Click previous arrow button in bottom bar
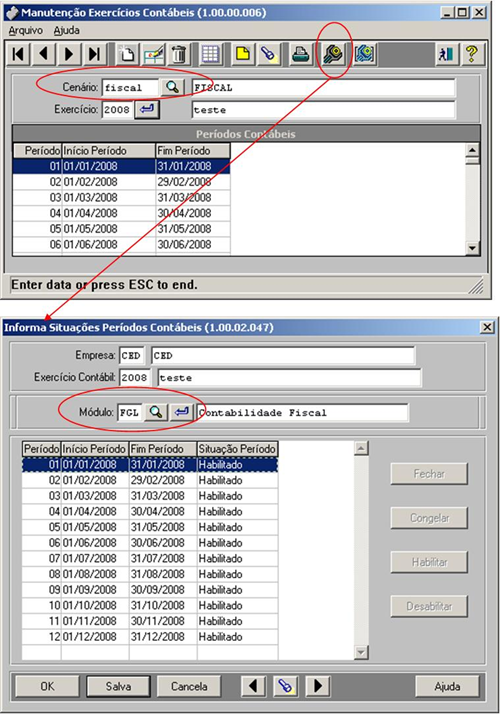The width and height of the screenshot is (500, 714). pyautogui.click(x=254, y=686)
